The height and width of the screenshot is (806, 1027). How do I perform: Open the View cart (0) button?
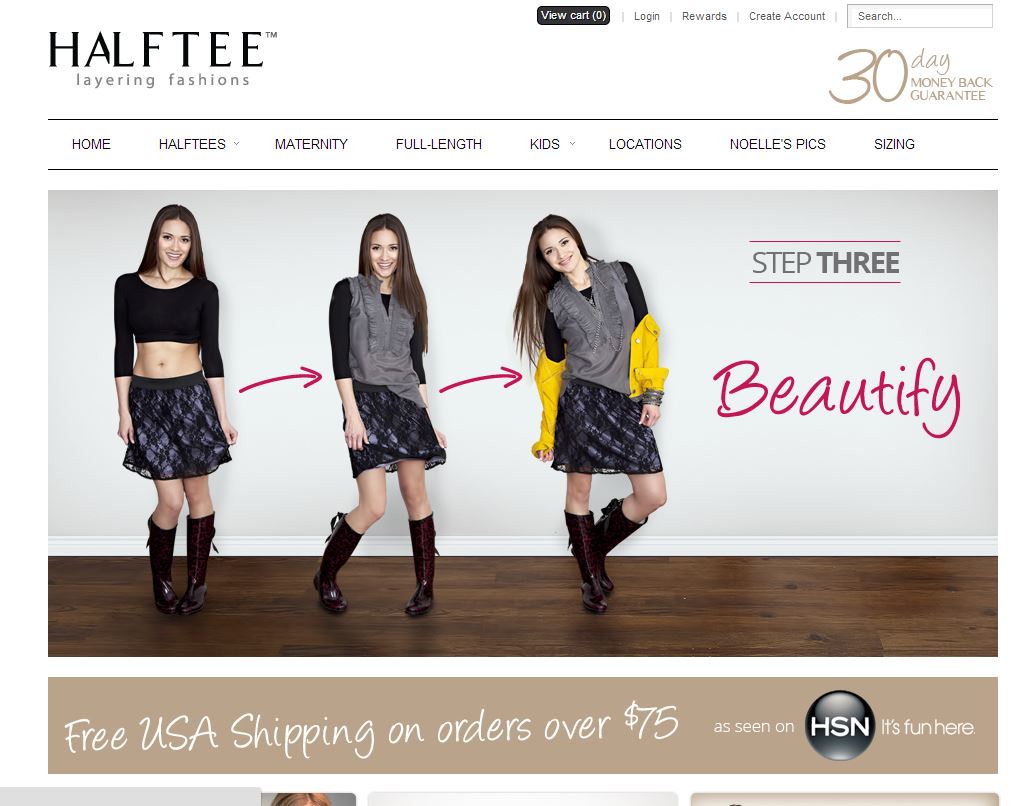[573, 16]
